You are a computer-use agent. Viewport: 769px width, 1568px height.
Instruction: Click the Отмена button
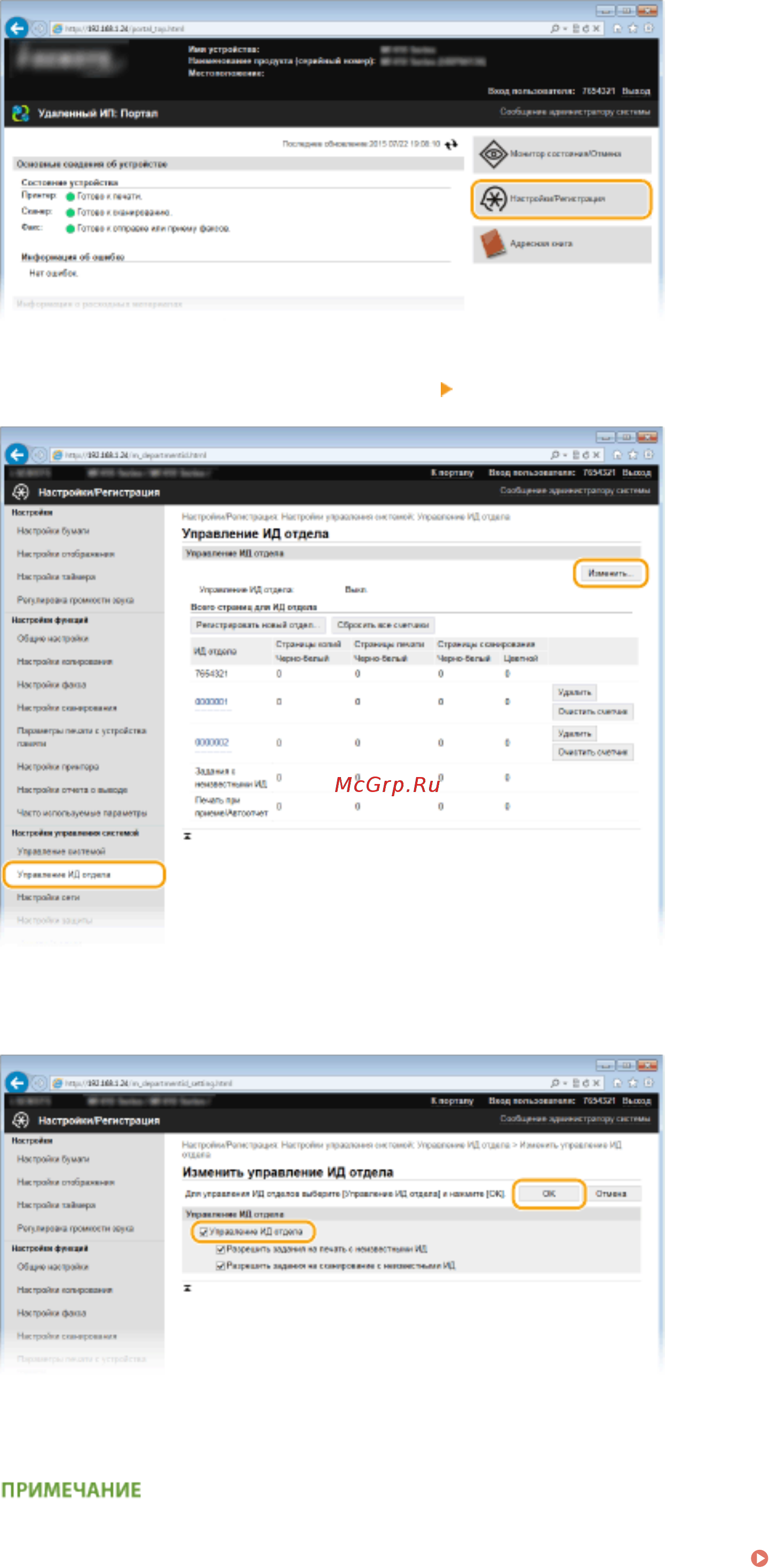(611, 1194)
